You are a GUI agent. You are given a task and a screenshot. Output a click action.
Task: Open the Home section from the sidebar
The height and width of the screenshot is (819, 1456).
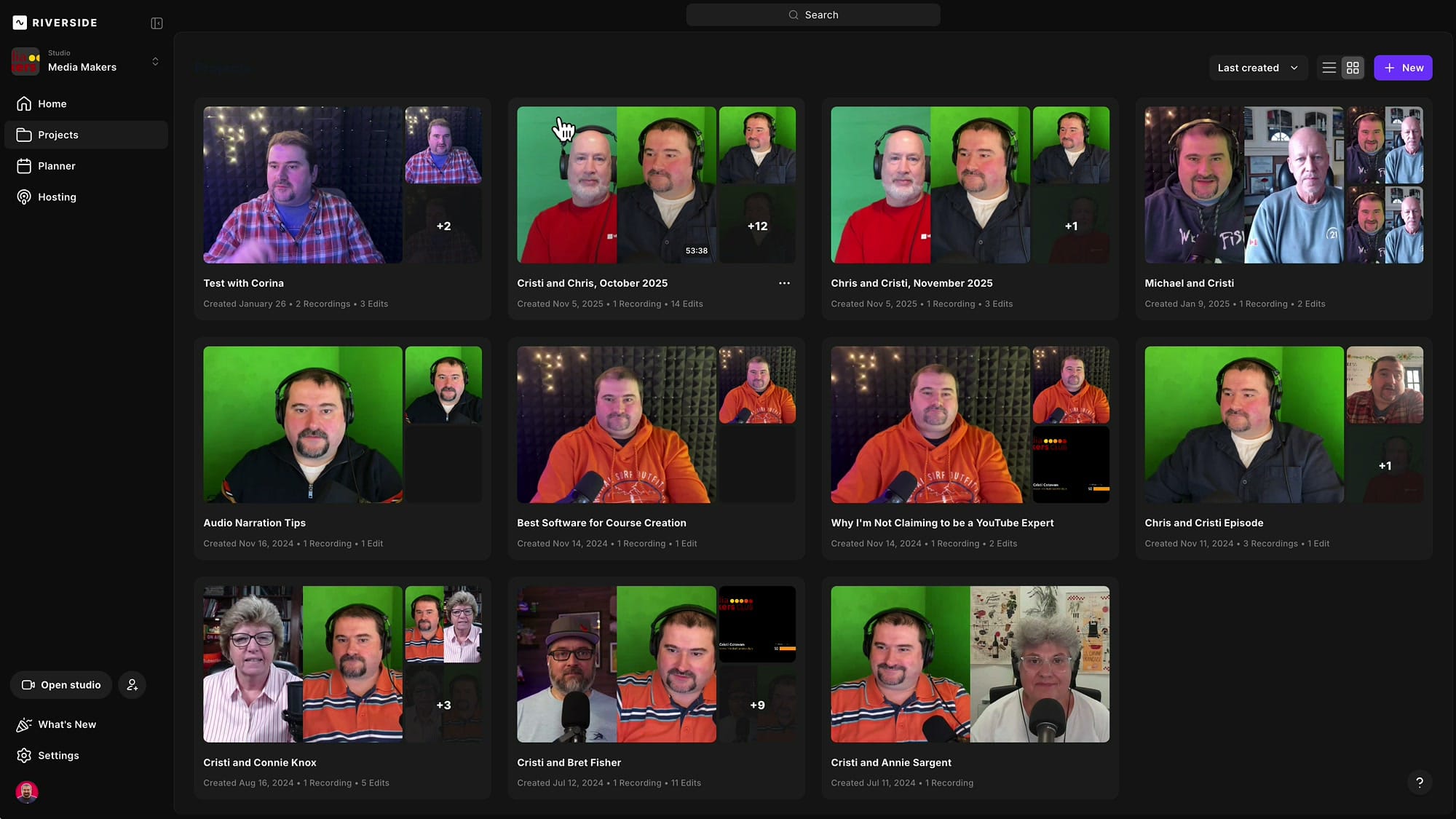pyautogui.click(x=51, y=103)
